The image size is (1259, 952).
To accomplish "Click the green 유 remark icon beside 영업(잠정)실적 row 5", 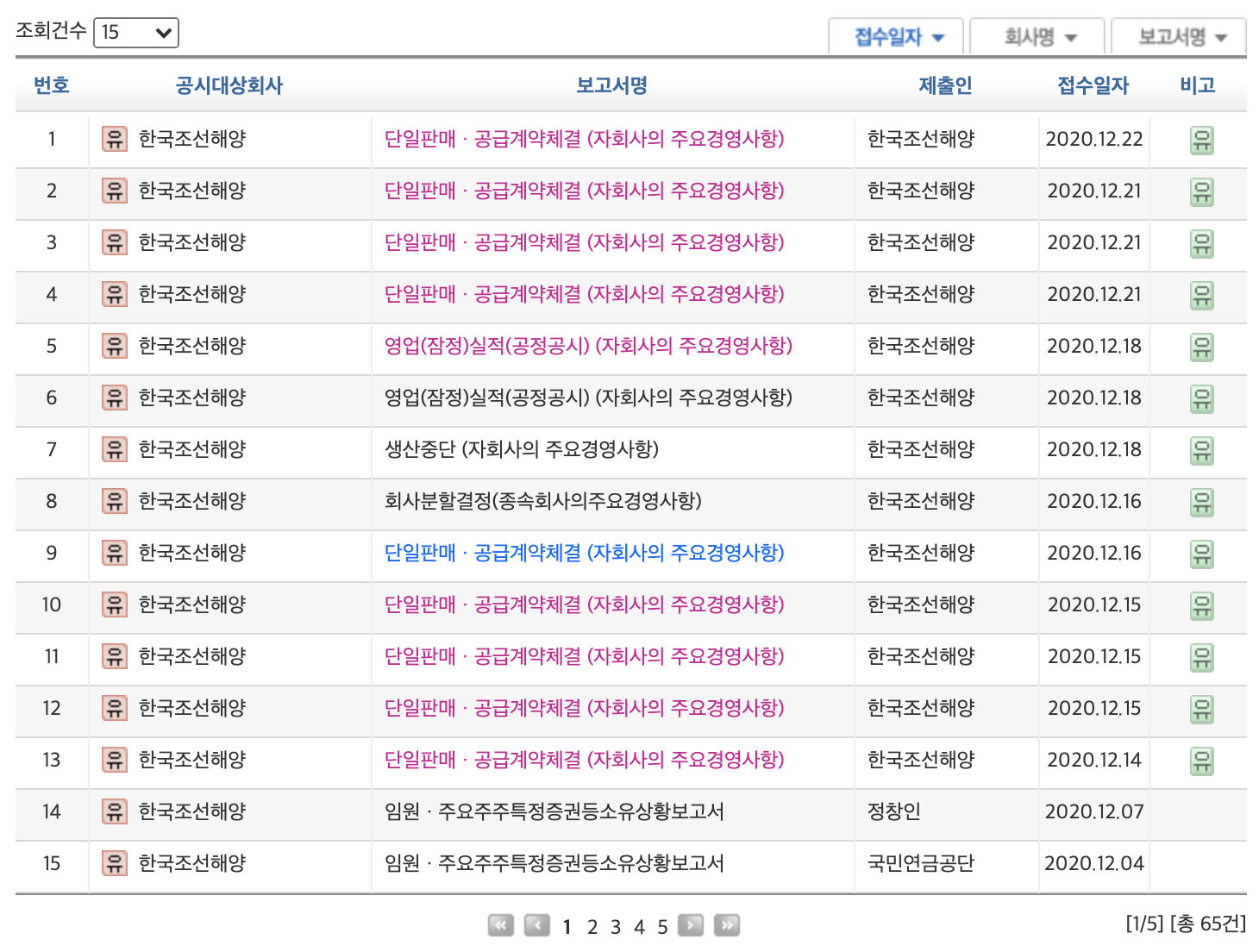I will [1204, 347].
